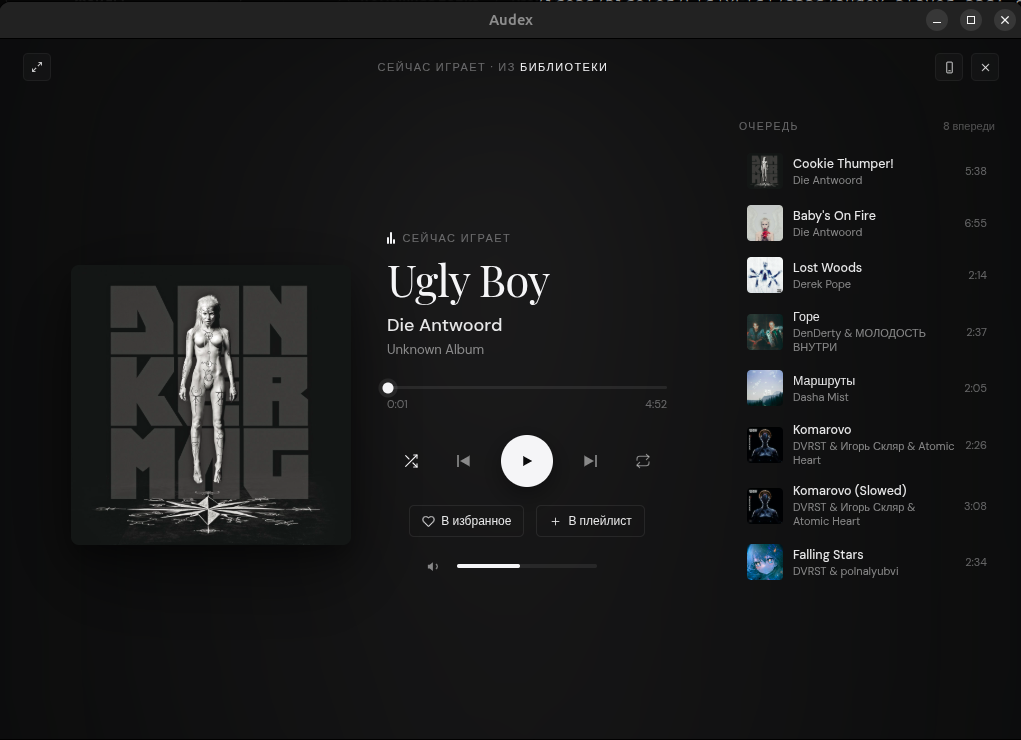Click the Komarovo (Slowed) cover thumbnail
The width and height of the screenshot is (1021, 740).
[764, 506]
